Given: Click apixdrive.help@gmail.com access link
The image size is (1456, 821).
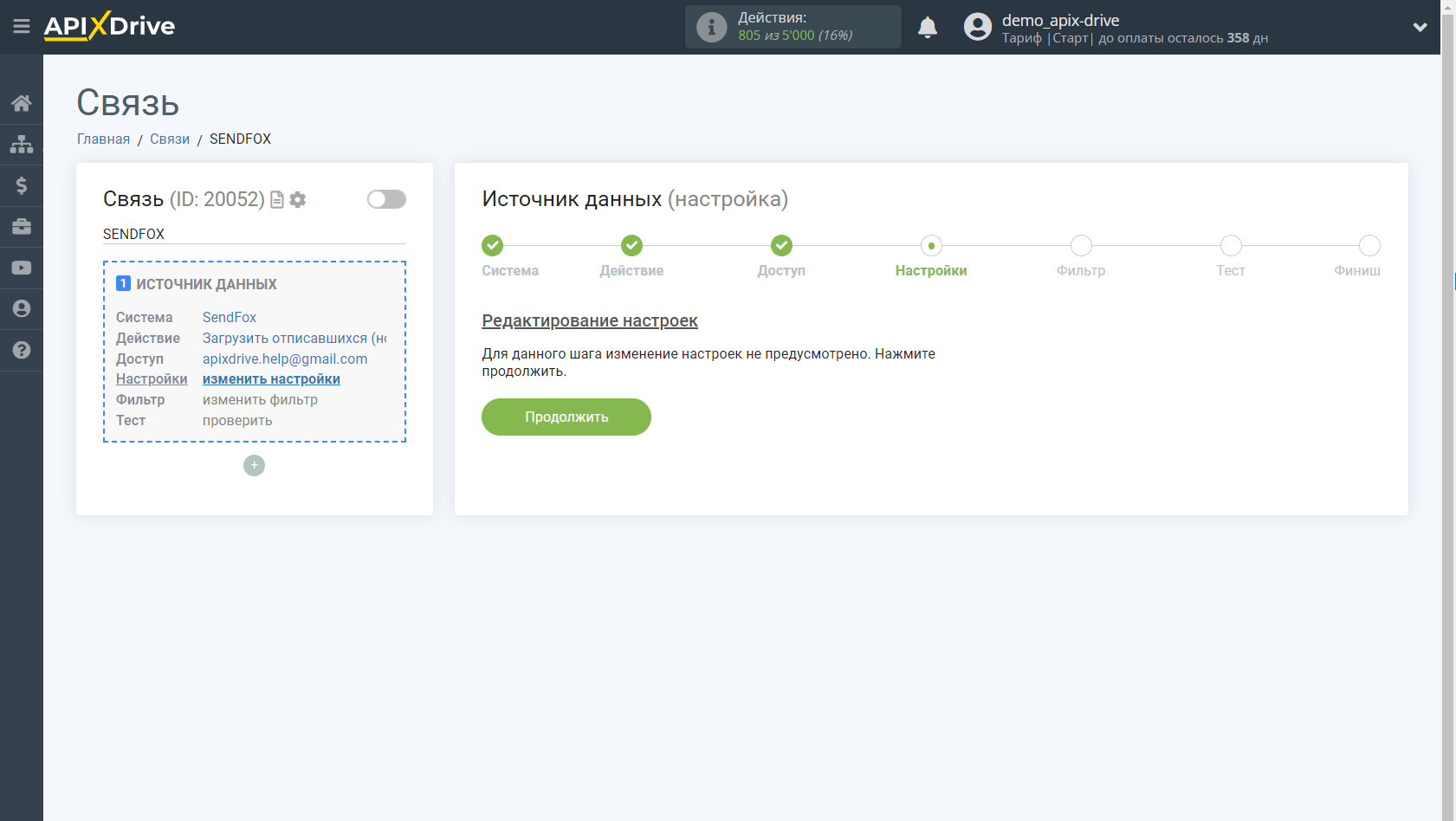Looking at the screenshot, I should (285, 359).
